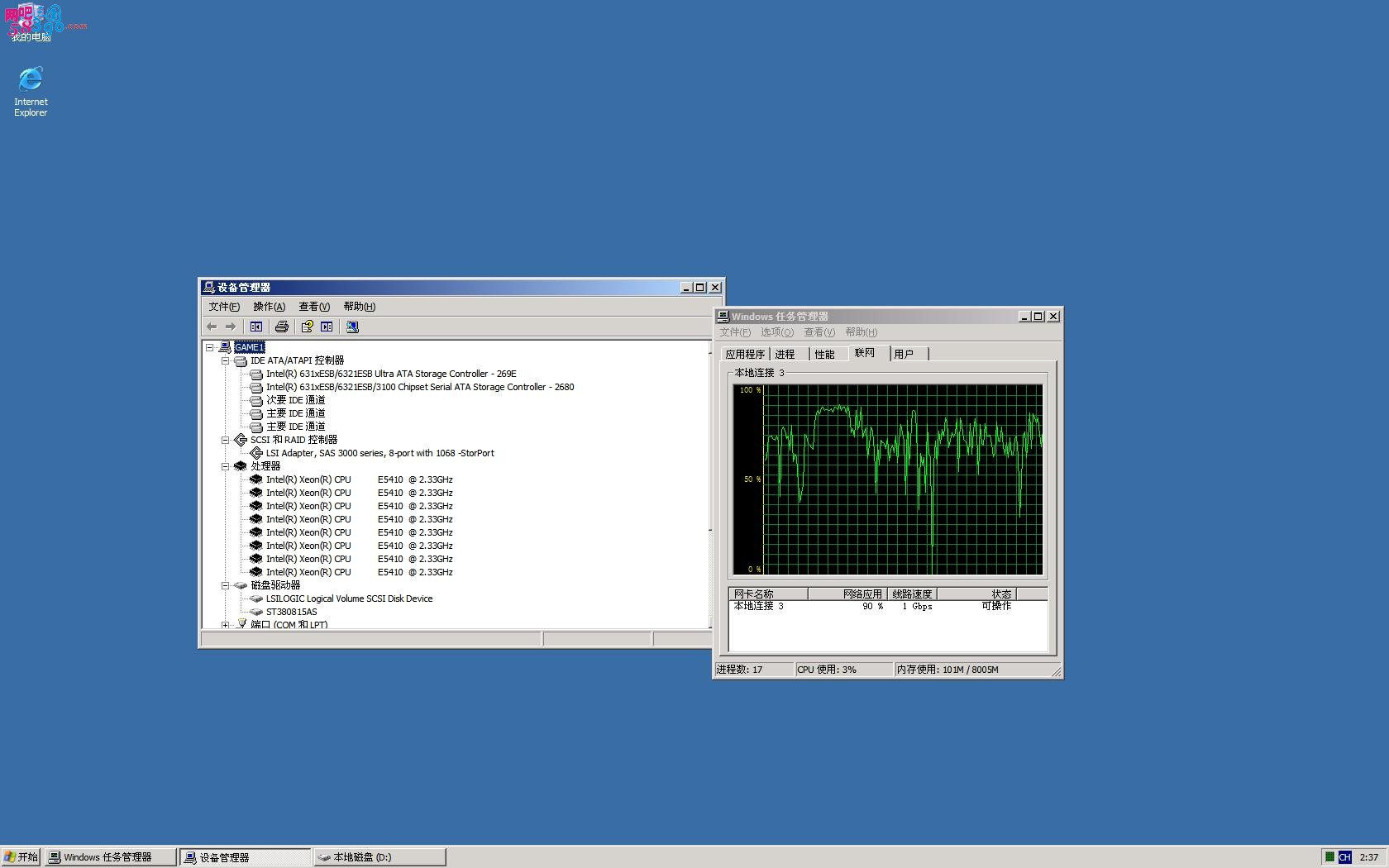This screenshot has width=1389, height=868.
Task: Click the Scan for hardware changes icon
Action: [352, 327]
